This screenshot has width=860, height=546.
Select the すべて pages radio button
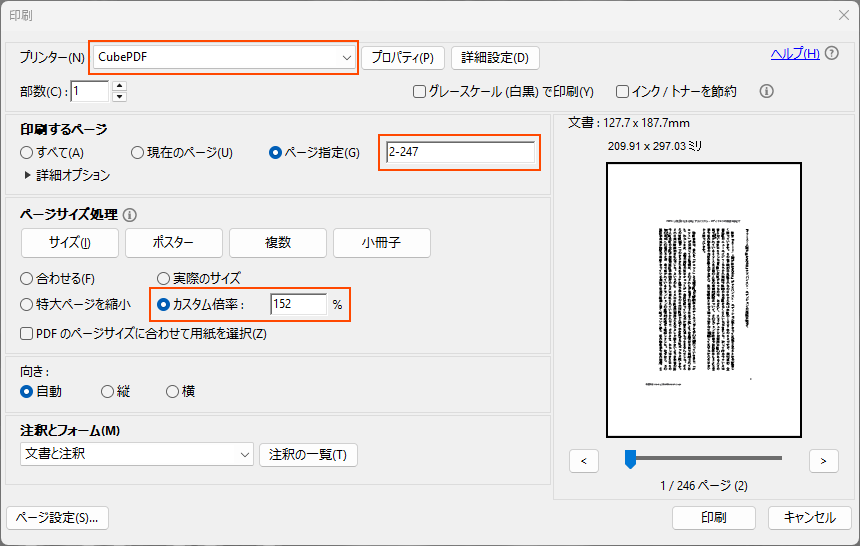(27, 153)
